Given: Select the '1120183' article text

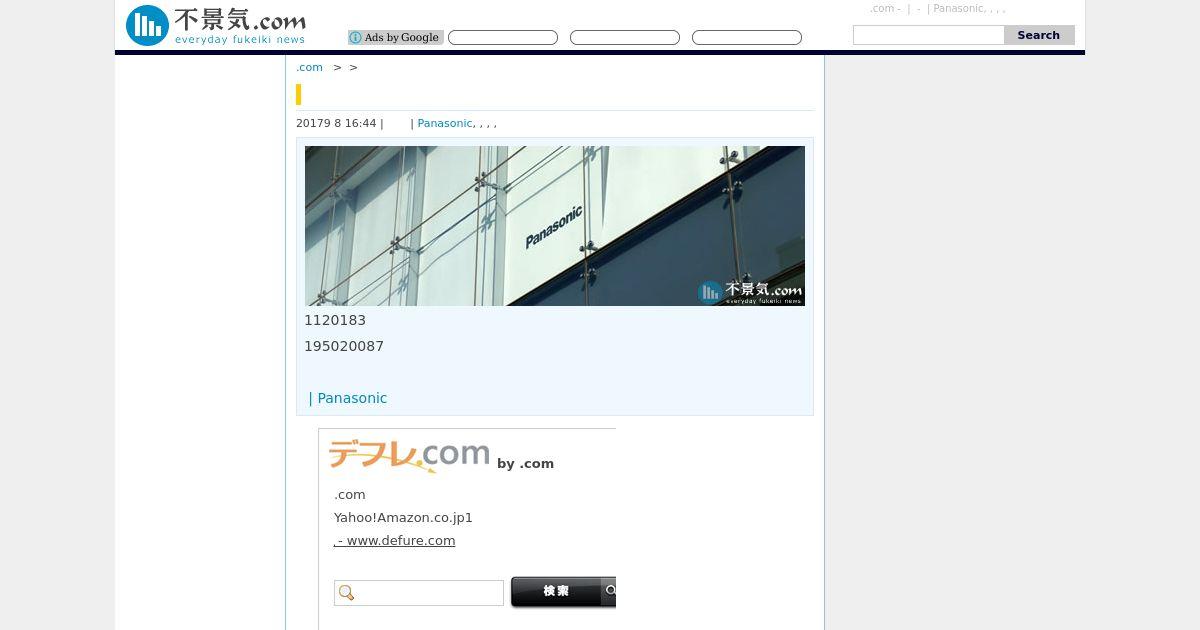Looking at the screenshot, I should (x=335, y=320).
